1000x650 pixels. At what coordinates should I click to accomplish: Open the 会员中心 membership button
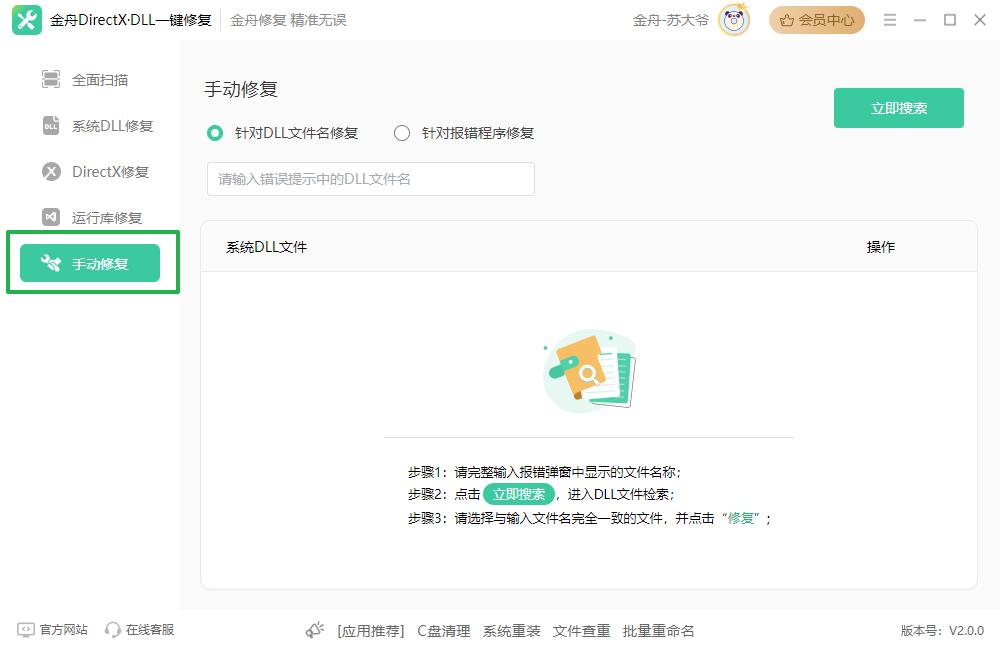point(816,20)
